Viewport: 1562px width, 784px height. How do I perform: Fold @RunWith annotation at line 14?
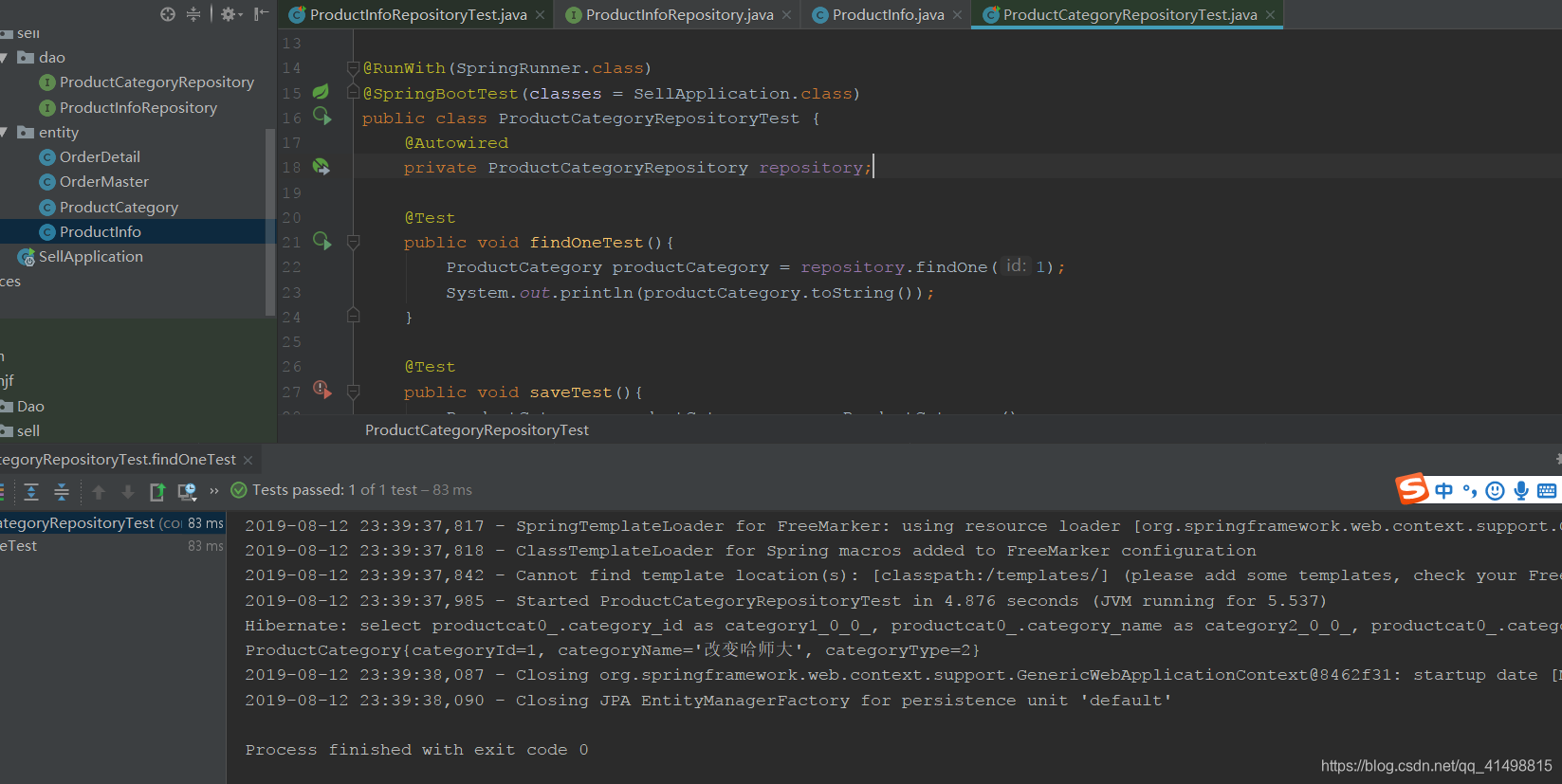click(353, 68)
